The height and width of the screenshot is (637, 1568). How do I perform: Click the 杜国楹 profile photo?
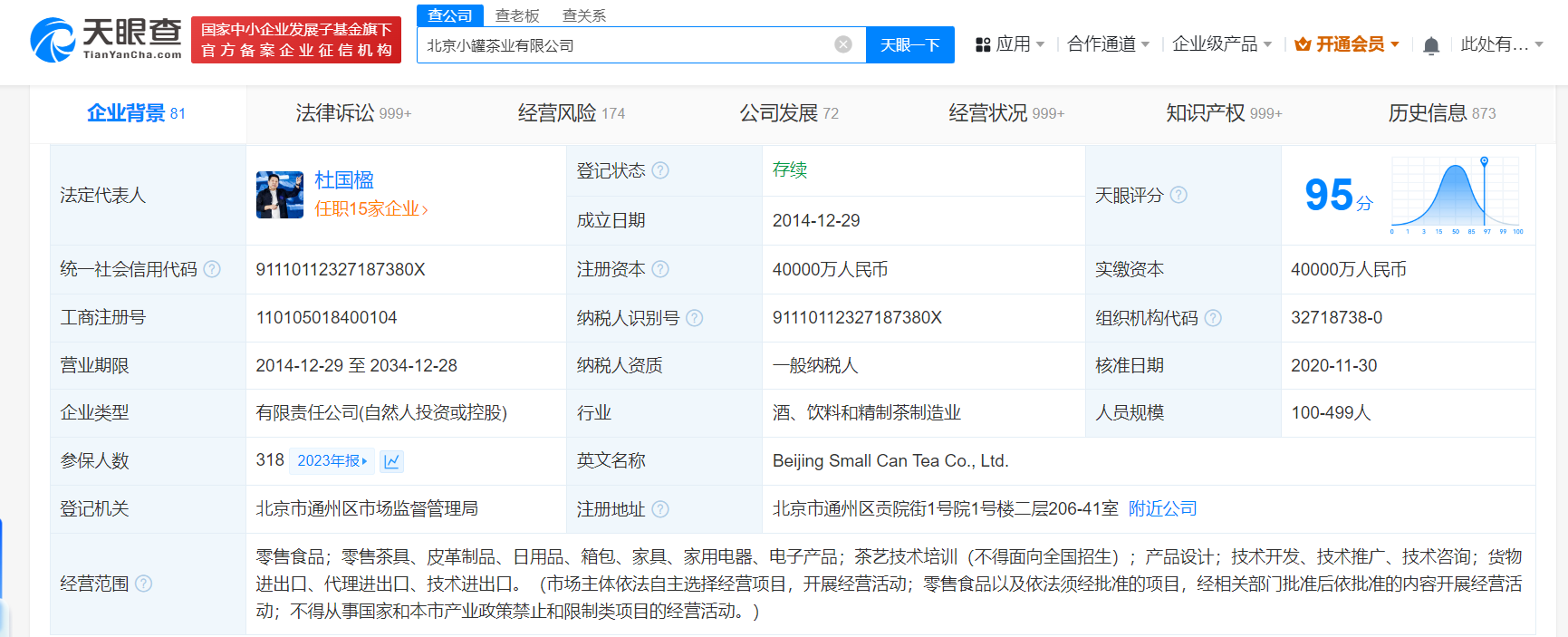(280, 195)
